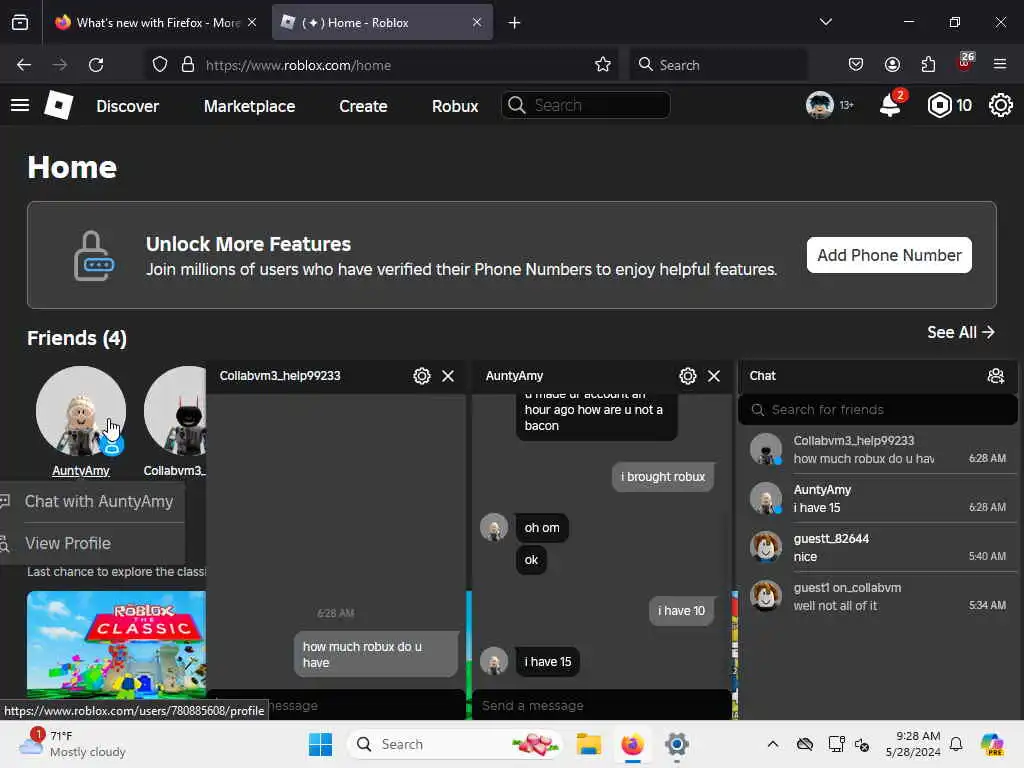This screenshot has width=1024, height=768.
Task: Click the Chat panel header
Action: (878, 376)
